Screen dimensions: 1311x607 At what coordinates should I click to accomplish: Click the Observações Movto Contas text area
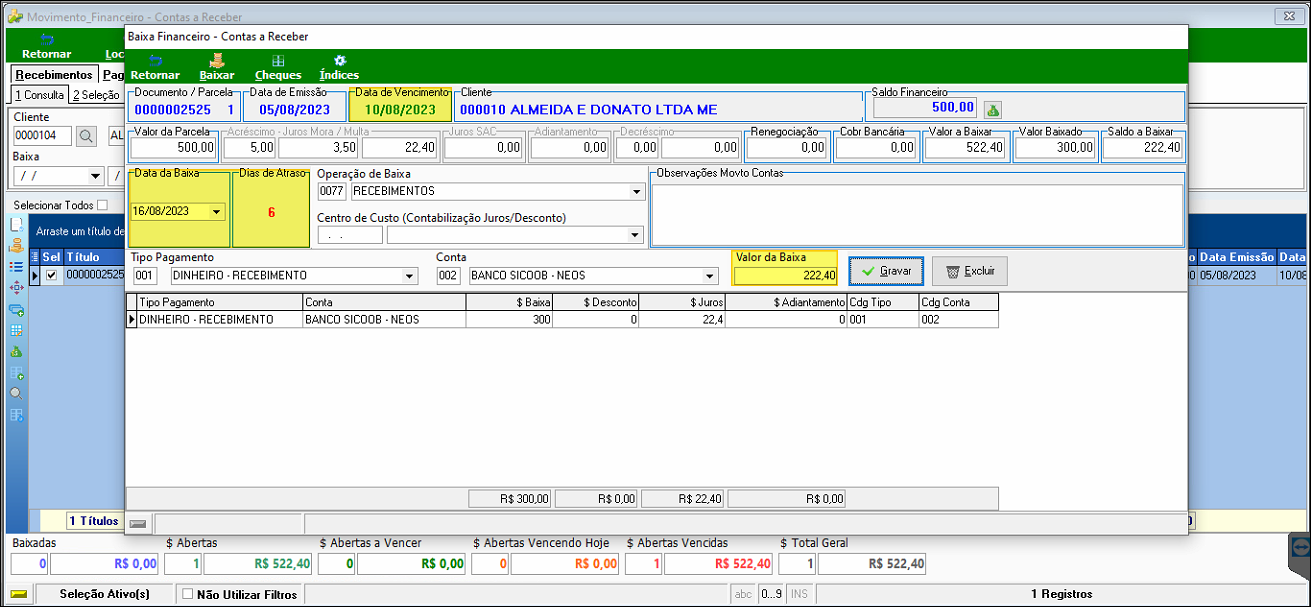pyautogui.click(x=917, y=213)
